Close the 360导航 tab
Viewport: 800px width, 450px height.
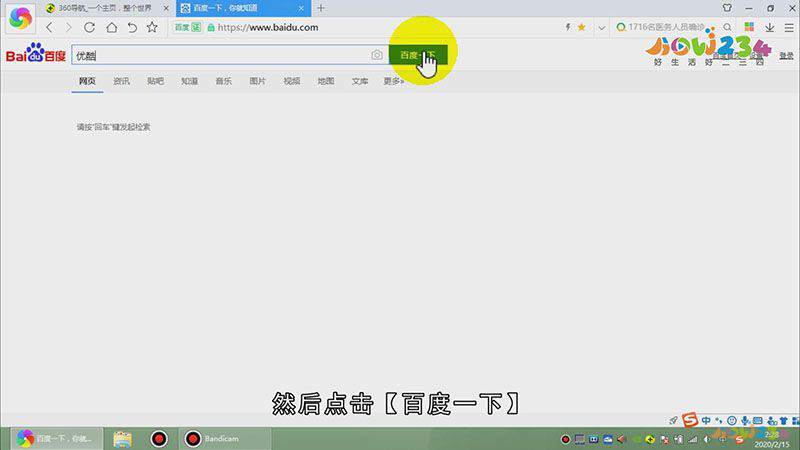(166, 8)
